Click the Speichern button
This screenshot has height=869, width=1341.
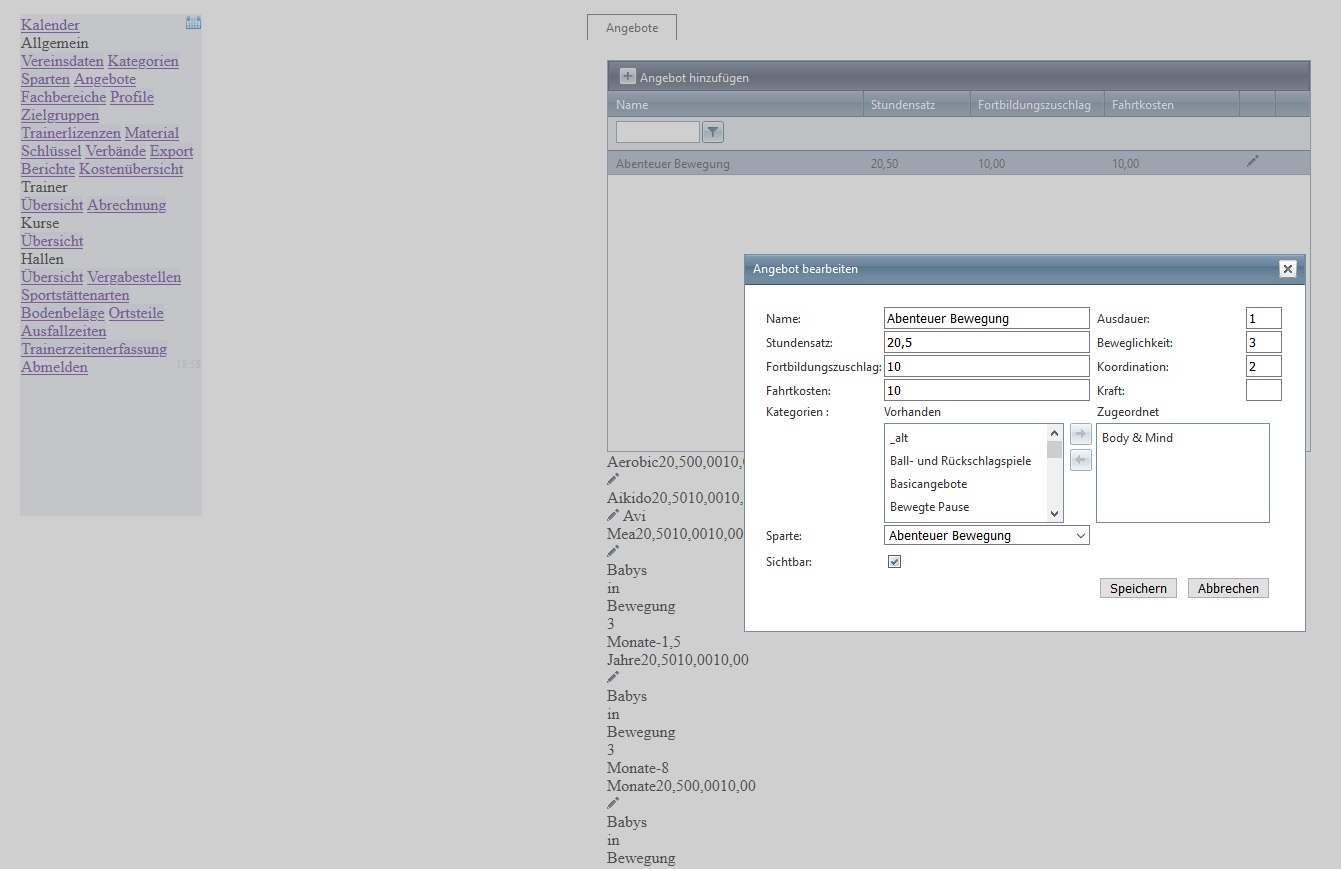coord(1138,588)
